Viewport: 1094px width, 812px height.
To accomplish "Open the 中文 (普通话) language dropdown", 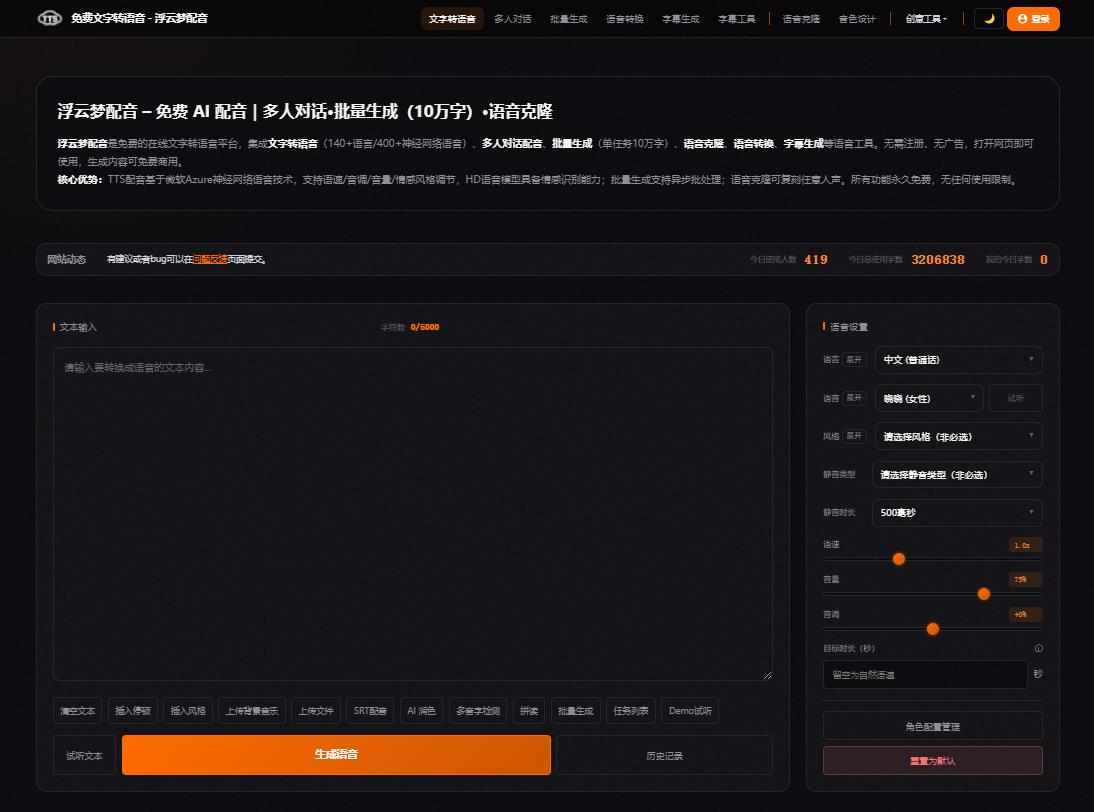I will (959, 360).
